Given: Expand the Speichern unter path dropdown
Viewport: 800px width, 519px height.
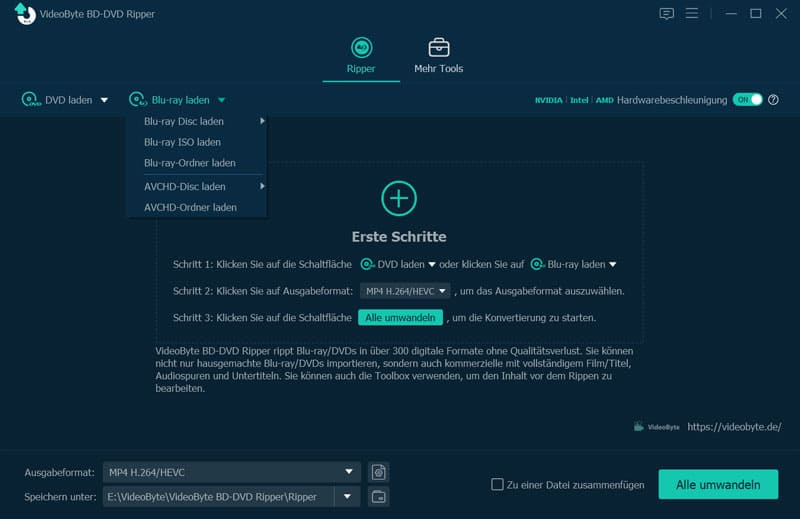Looking at the screenshot, I should (x=347, y=497).
